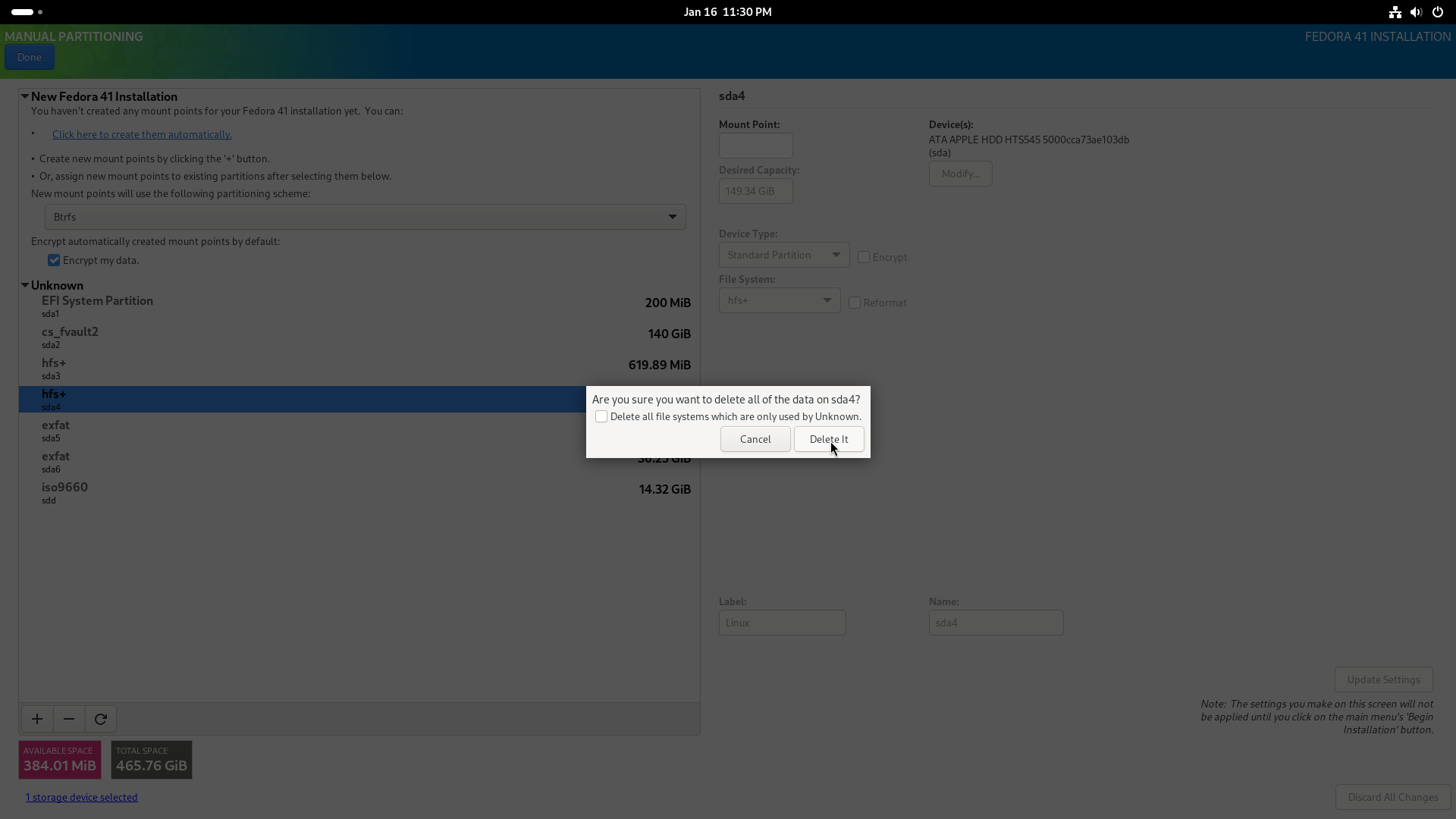This screenshot has height=819, width=1456.
Task: Click Discard All Changes button
Action: coord(1393,797)
